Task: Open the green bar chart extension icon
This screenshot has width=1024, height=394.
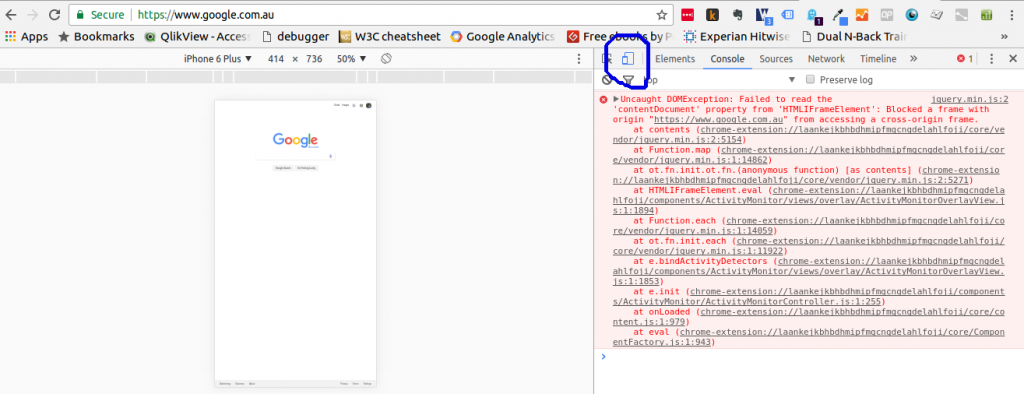Action: tap(986, 14)
